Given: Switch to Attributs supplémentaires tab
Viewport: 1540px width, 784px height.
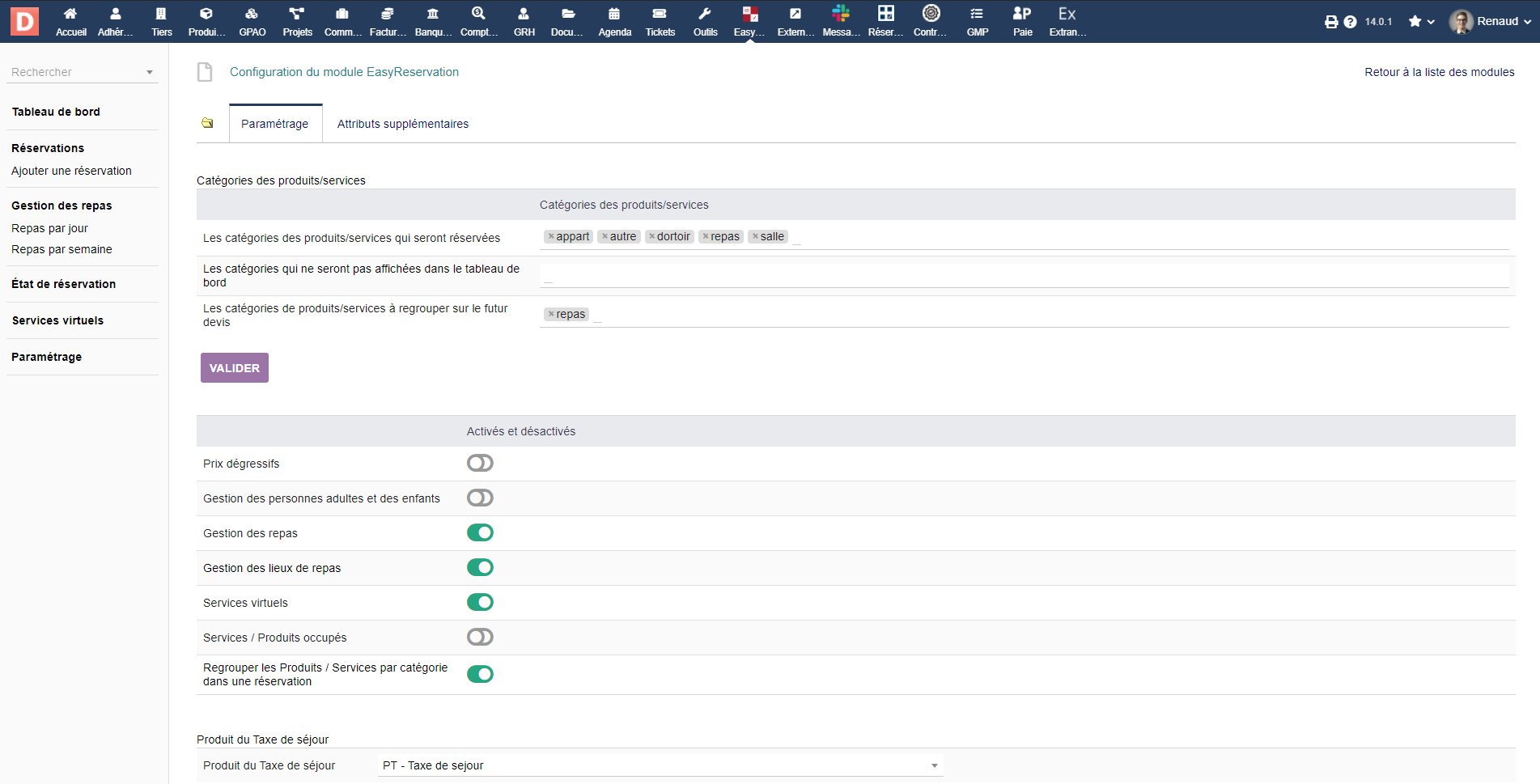Looking at the screenshot, I should click(x=402, y=124).
